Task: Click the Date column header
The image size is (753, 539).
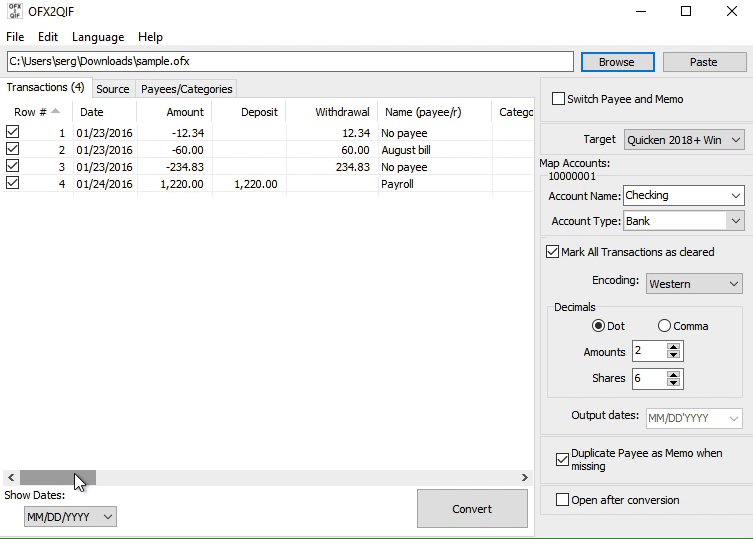Action: [104, 112]
